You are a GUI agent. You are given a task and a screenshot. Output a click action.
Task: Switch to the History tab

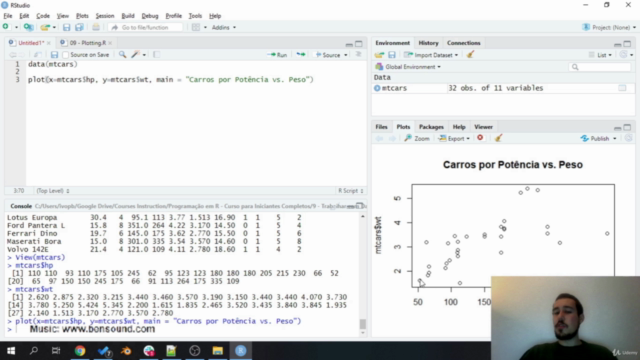click(x=428, y=43)
